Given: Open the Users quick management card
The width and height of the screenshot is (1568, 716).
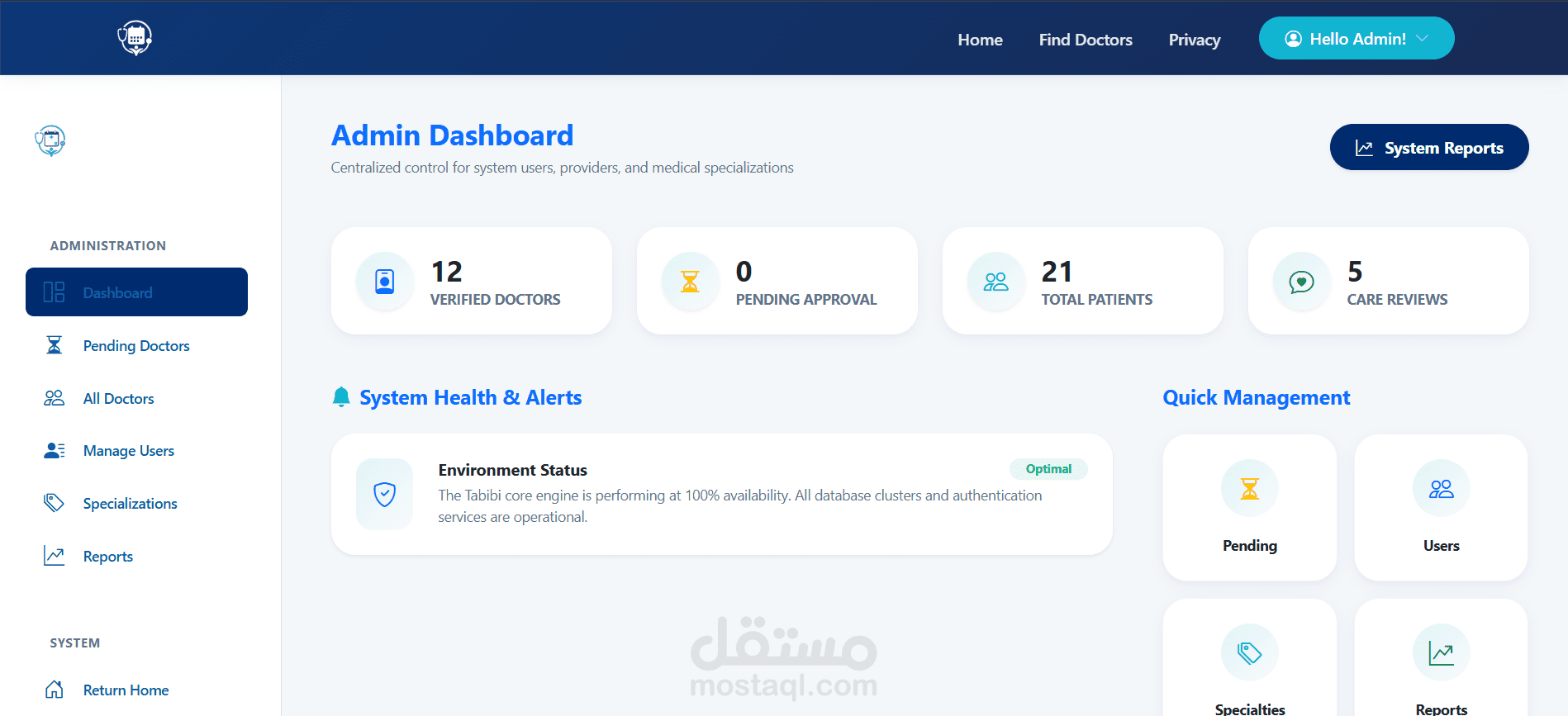Looking at the screenshot, I should tap(1442, 507).
